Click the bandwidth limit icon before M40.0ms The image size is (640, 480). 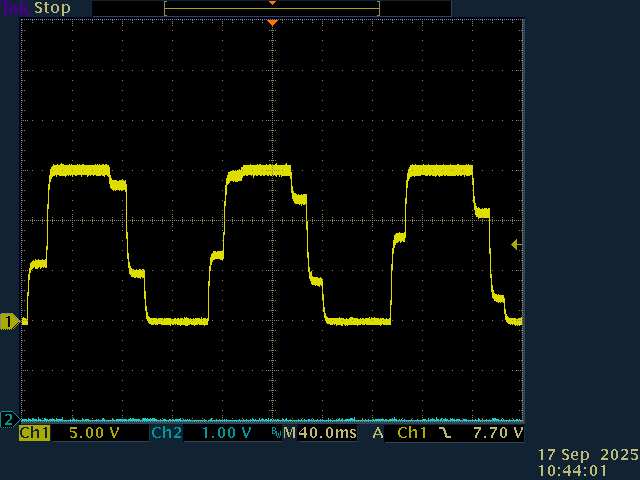point(276,434)
